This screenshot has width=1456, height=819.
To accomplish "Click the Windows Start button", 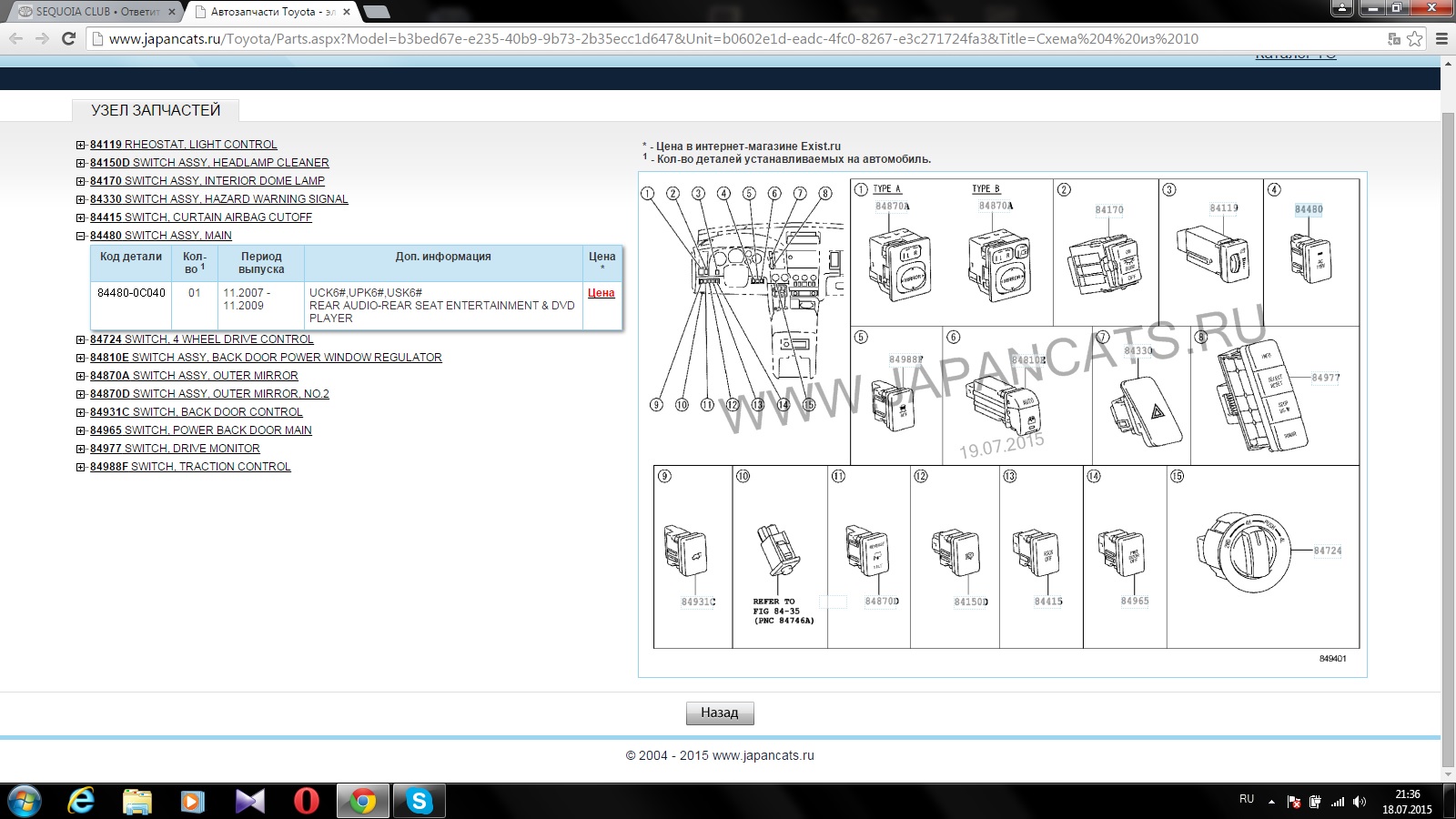I will click(x=25, y=801).
